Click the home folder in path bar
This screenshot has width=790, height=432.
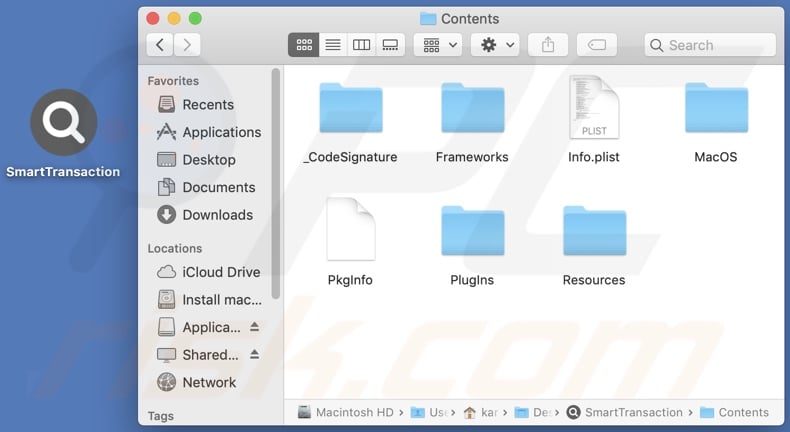pyautogui.click(x=481, y=412)
